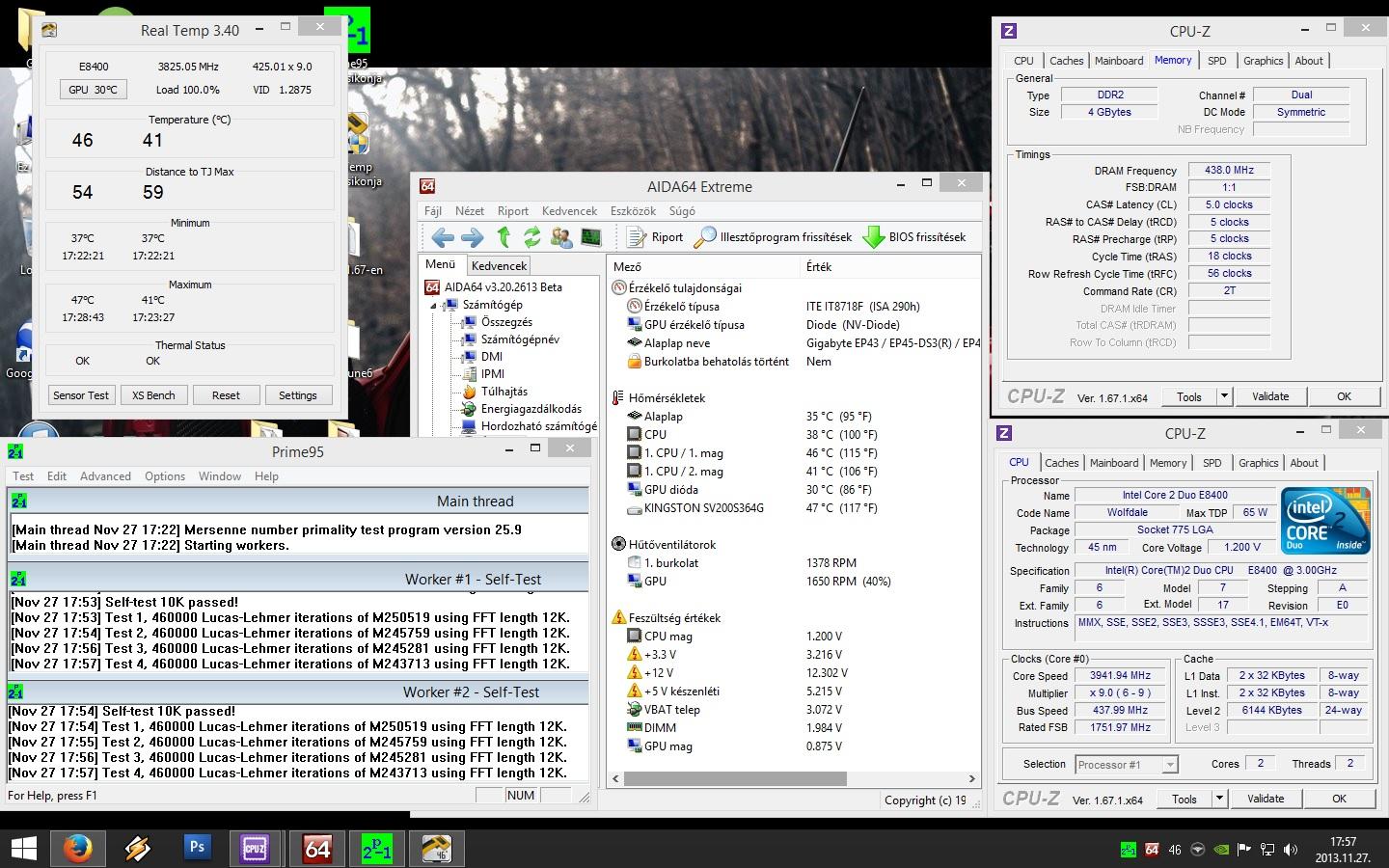Select the GPU dióda temperature row
Screen dimensions: 1389x868
tap(795, 490)
